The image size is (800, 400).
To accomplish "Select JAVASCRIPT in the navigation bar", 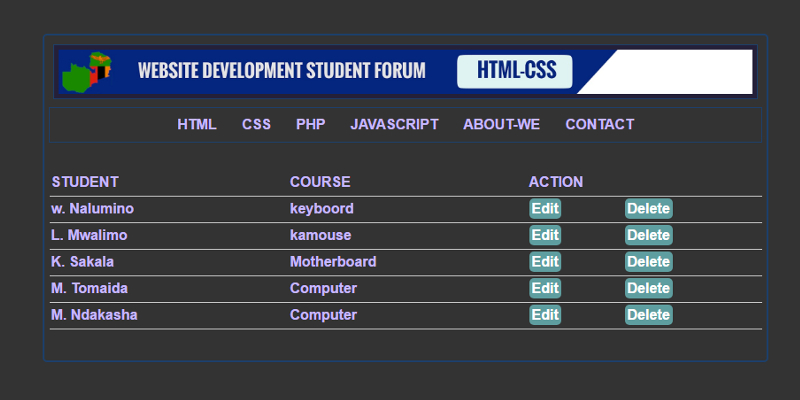I will [394, 124].
